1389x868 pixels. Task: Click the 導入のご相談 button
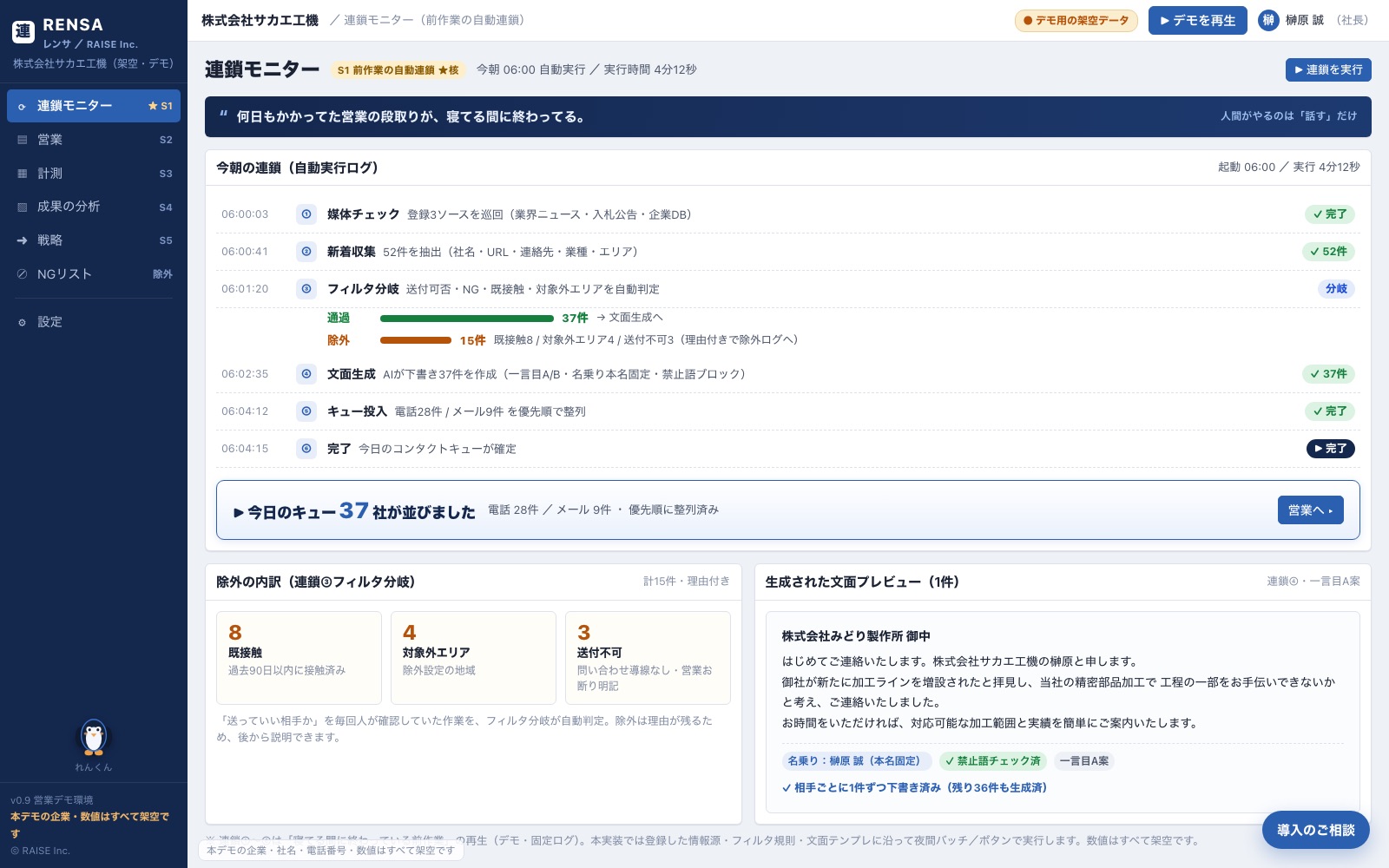click(x=1315, y=830)
